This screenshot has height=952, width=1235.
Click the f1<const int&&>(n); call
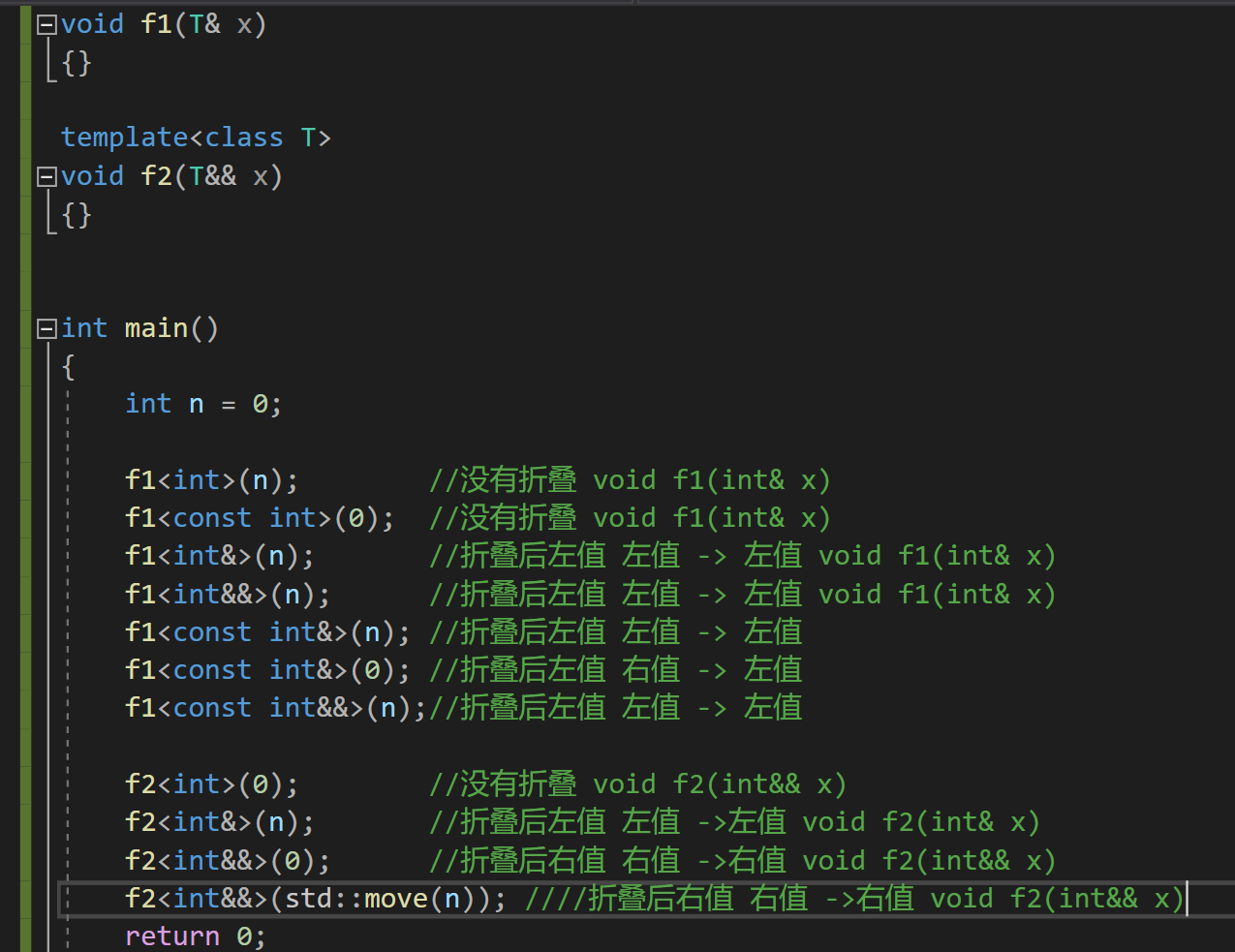pos(275,708)
